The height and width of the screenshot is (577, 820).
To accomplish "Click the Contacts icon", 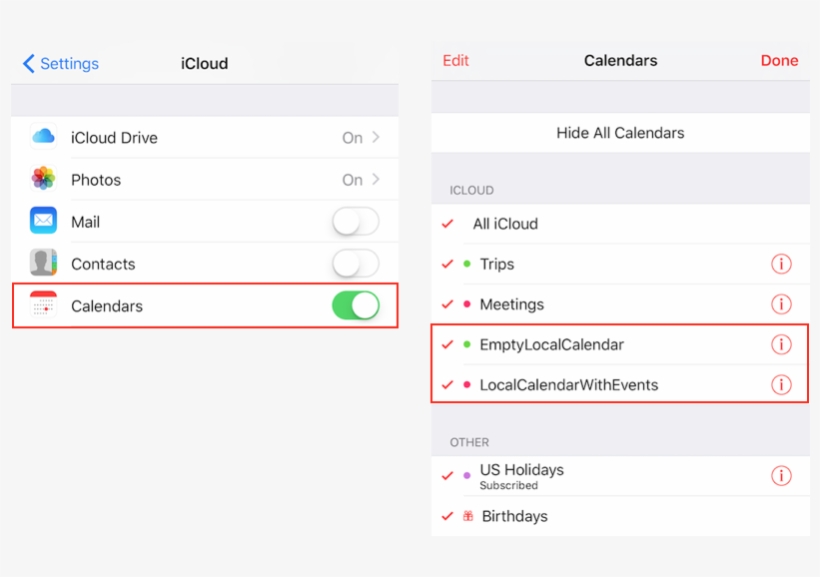I will [x=42, y=263].
